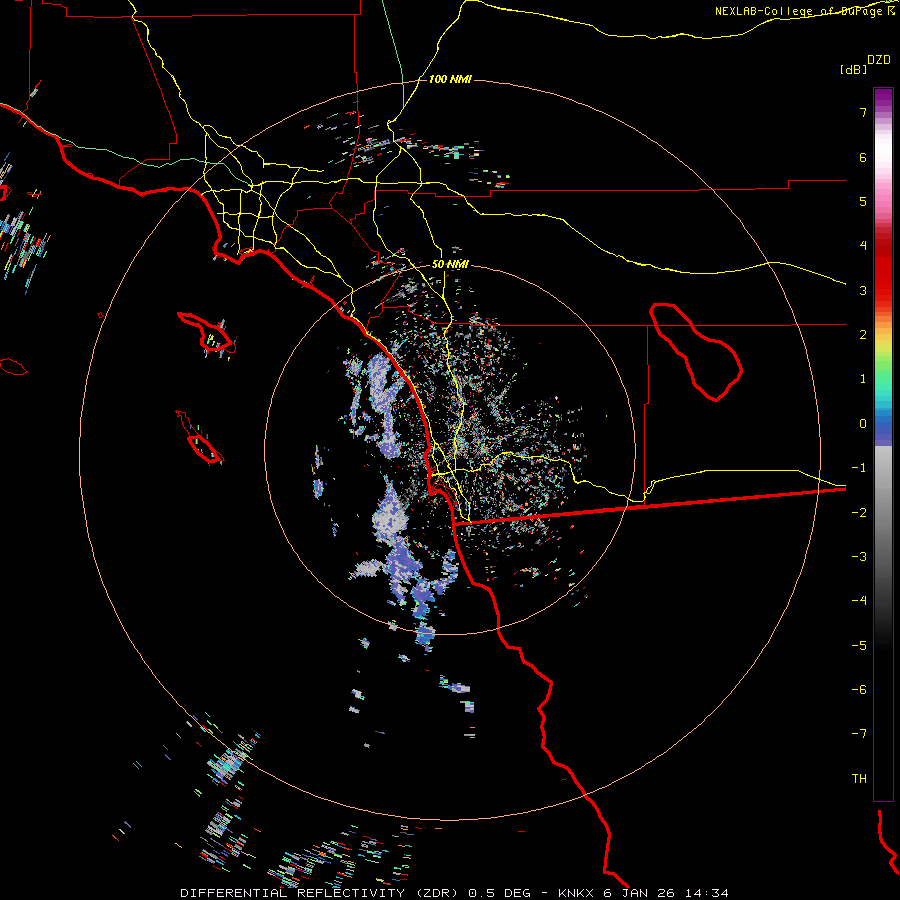Click the DZD color scale title
This screenshot has width=900, height=900.
click(x=879, y=60)
